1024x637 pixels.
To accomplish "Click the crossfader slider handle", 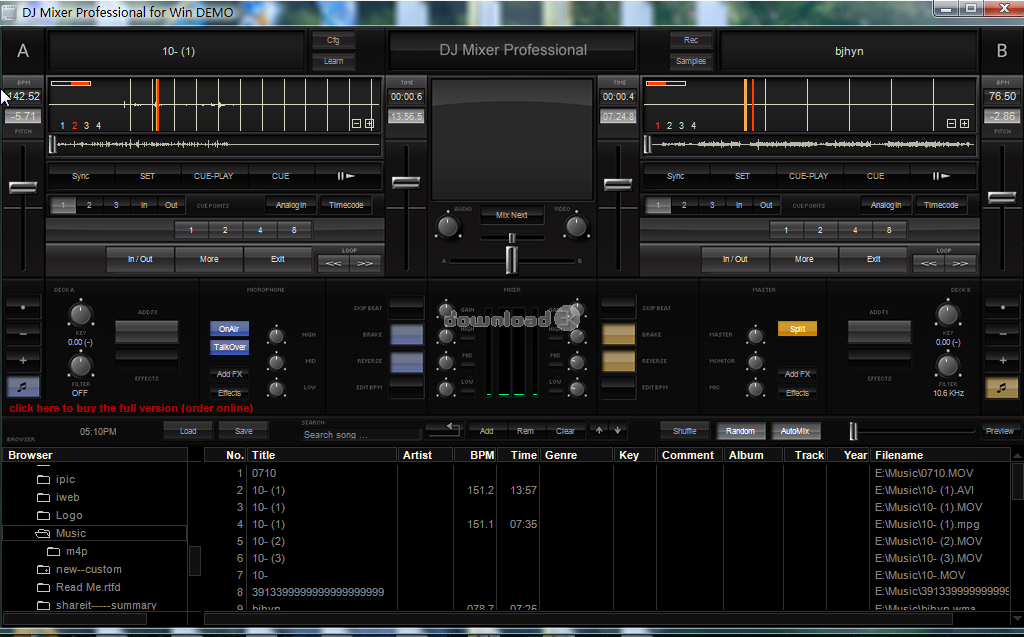I will point(511,259).
